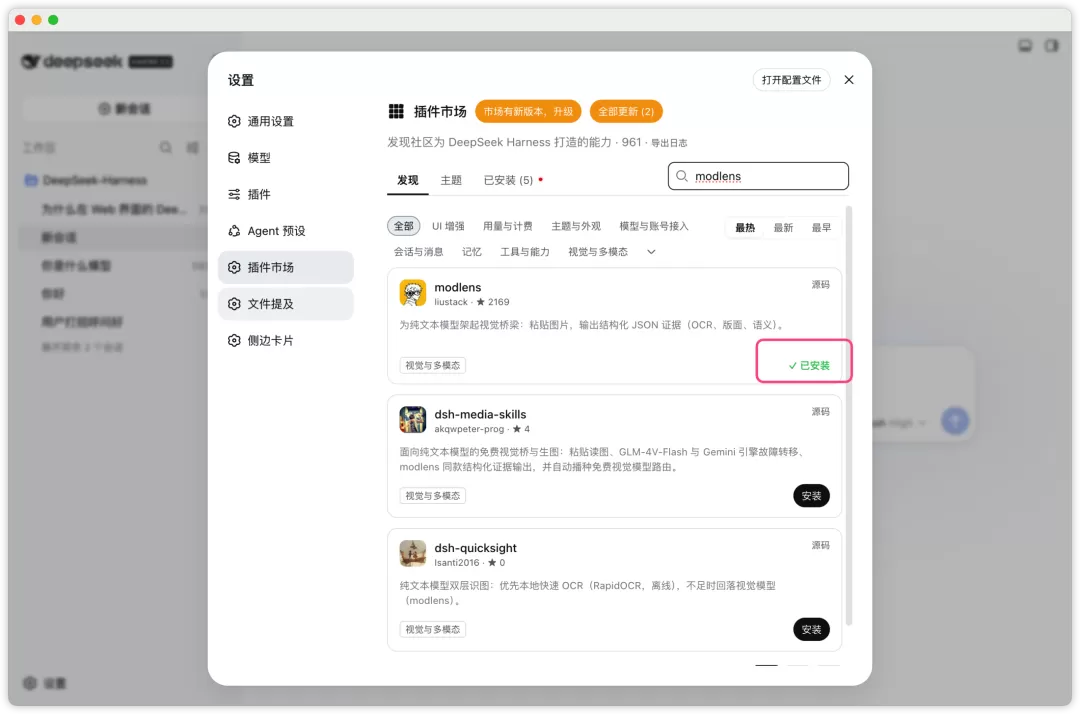
Task: Select 插件市场 in the settings sidebar
Action: (x=286, y=267)
